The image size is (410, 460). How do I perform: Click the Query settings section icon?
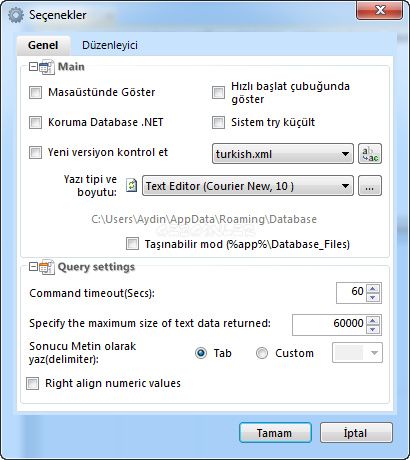(x=46, y=267)
